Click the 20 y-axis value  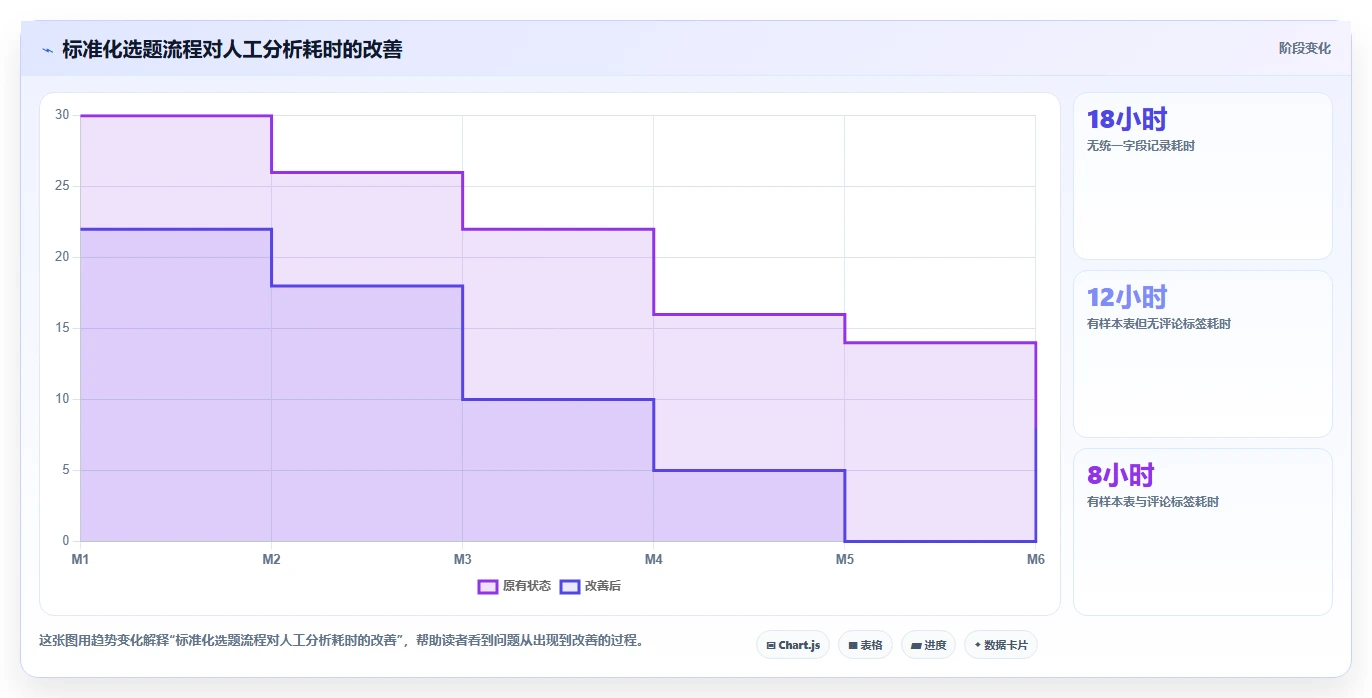click(x=62, y=257)
